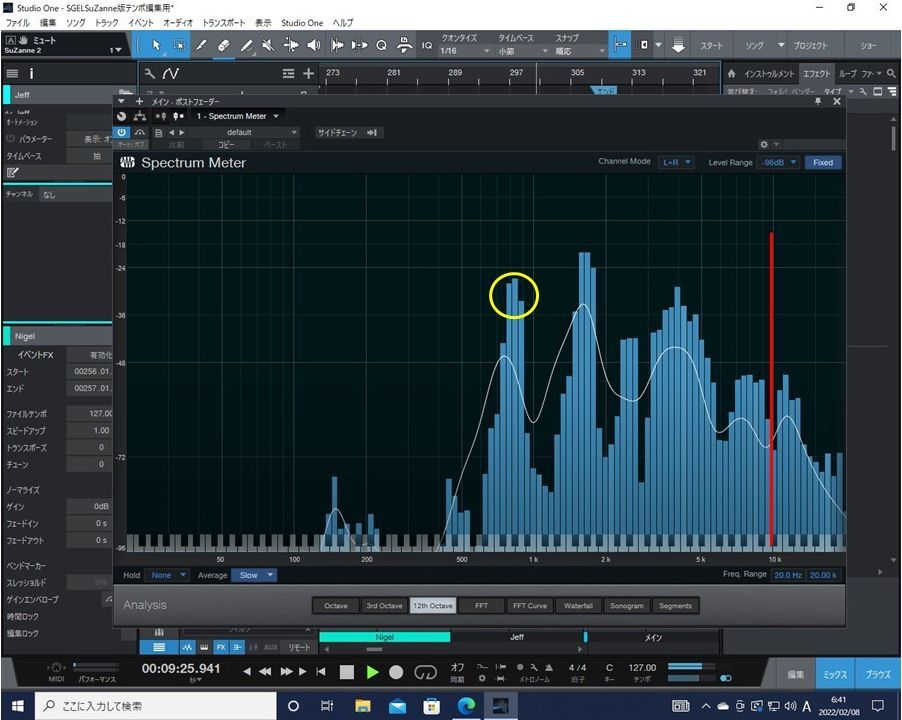
Task: Go to browser home icon
Action: click(731, 74)
